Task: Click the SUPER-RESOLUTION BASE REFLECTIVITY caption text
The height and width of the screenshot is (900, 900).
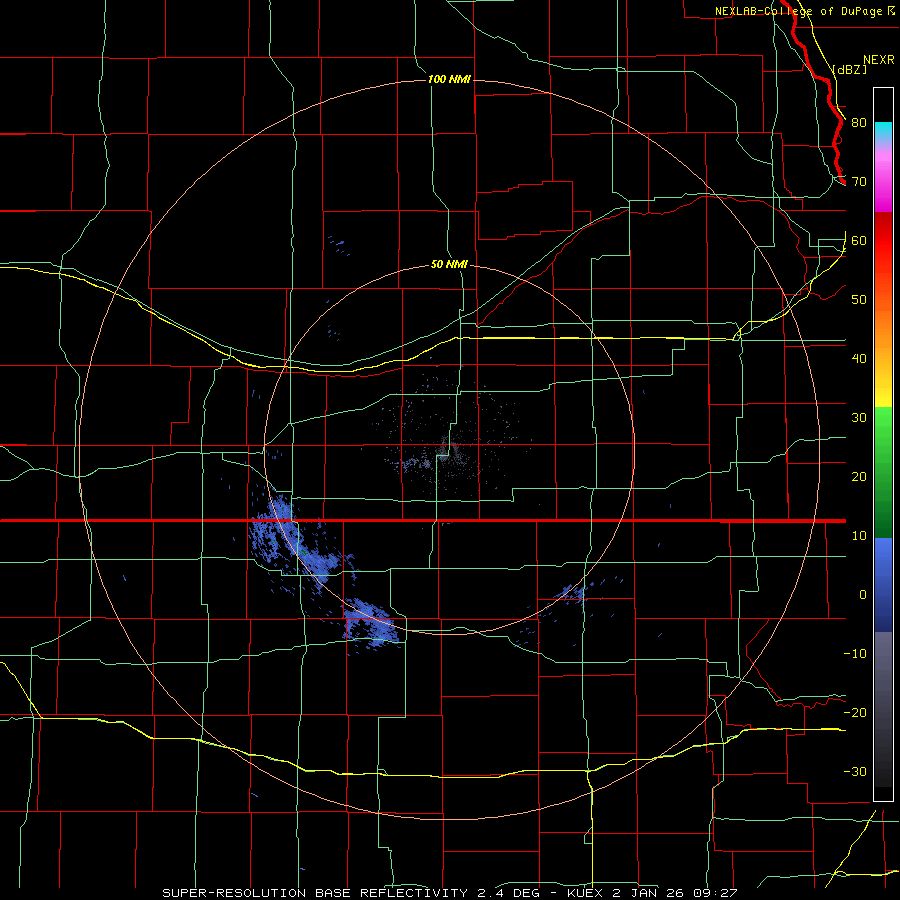Action: (x=315, y=893)
